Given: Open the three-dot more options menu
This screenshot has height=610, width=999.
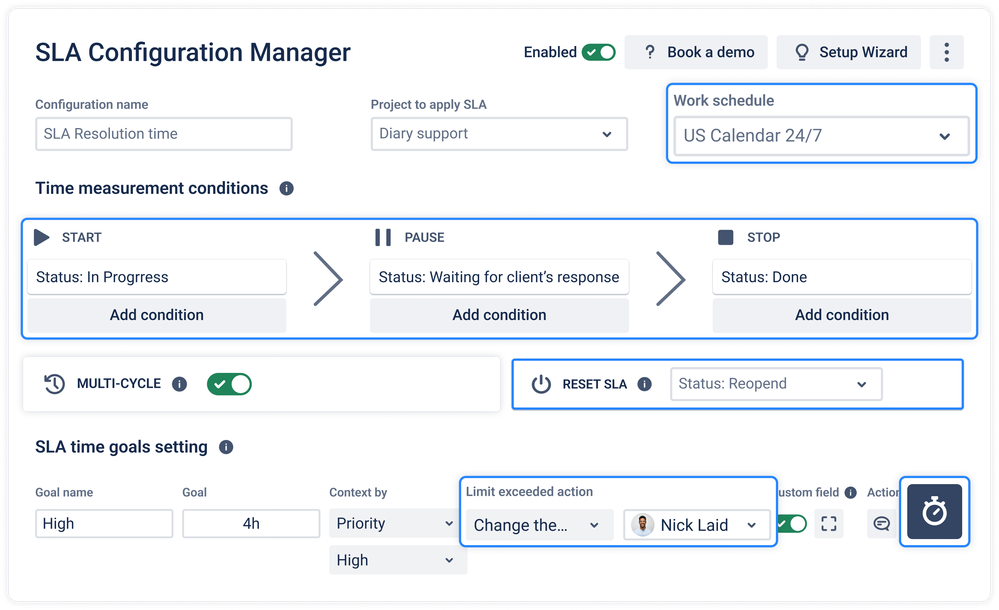Looking at the screenshot, I should (946, 52).
